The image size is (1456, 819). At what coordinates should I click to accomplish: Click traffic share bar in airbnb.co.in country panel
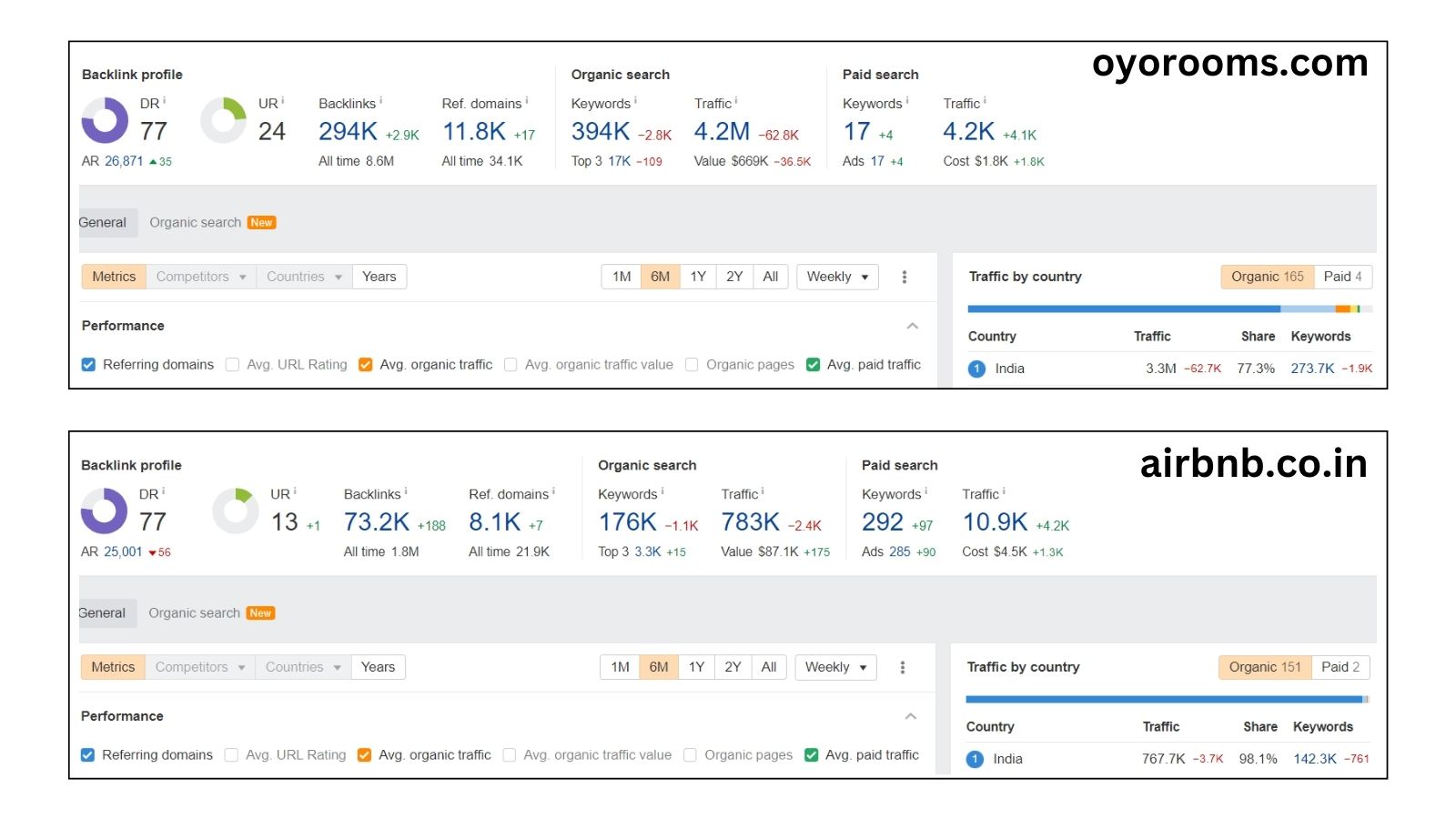tap(1168, 700)
